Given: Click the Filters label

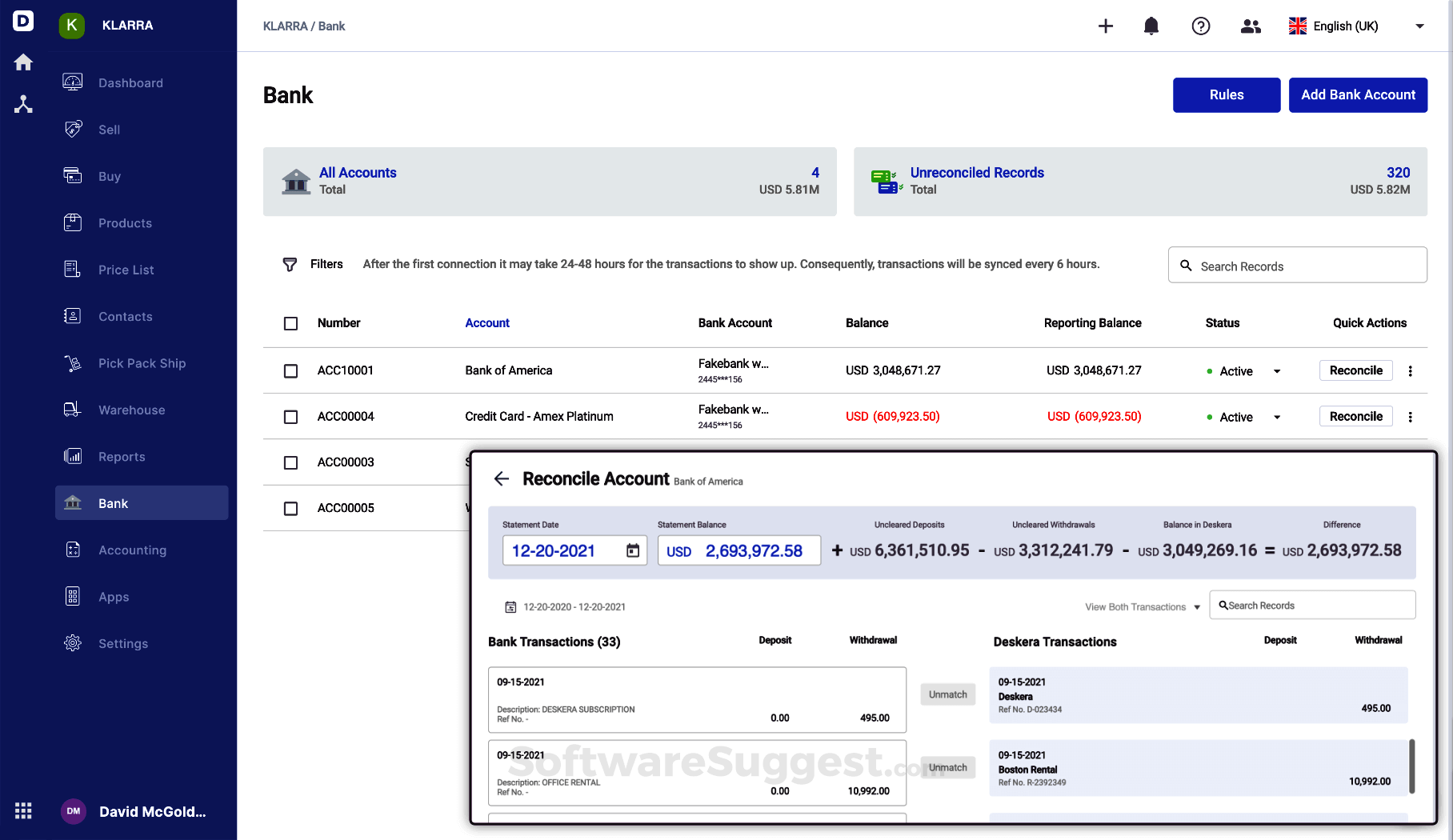Looking at the screenshot, I should (326, 264).
